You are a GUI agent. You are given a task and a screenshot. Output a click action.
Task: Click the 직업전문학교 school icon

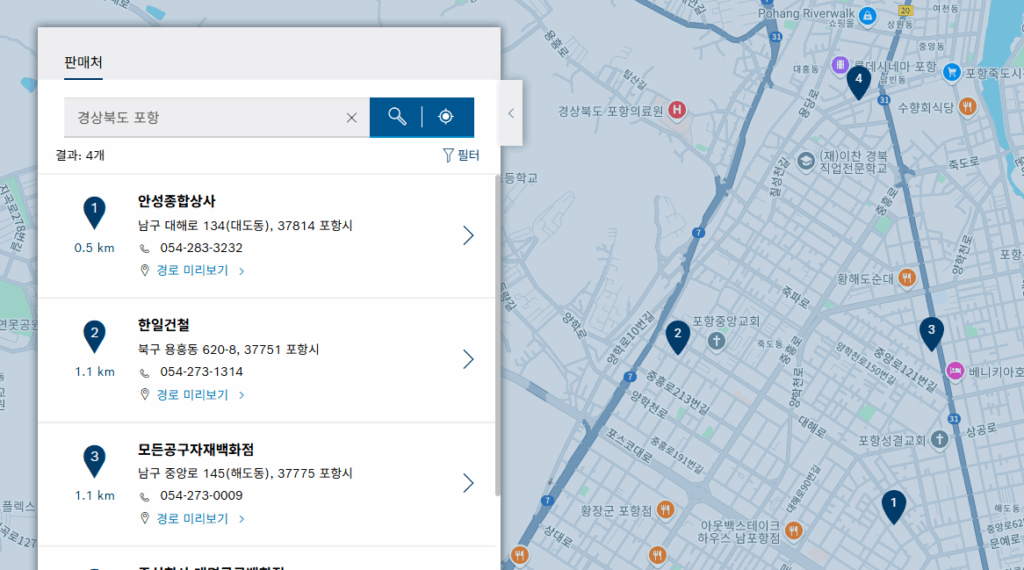806,161
